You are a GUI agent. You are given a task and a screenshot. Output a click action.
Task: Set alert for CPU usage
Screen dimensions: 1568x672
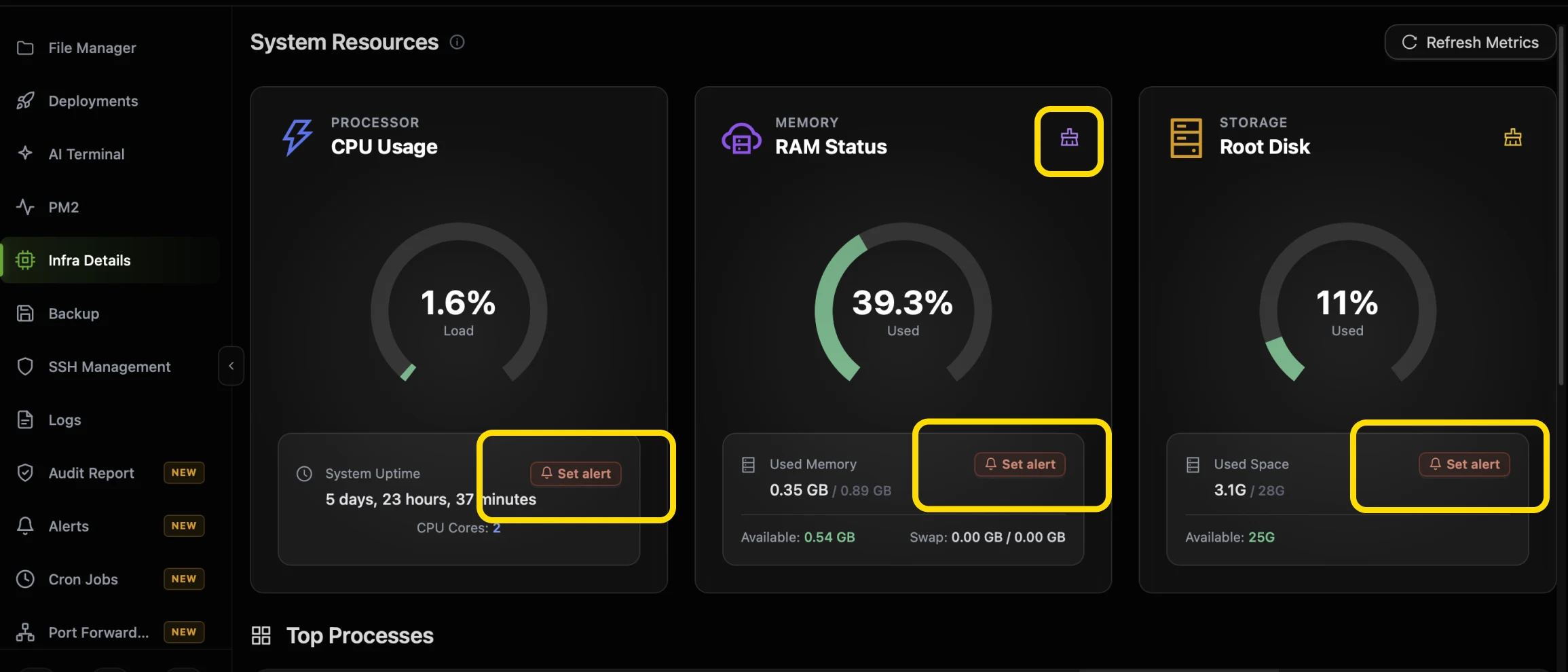coord(576,474)
